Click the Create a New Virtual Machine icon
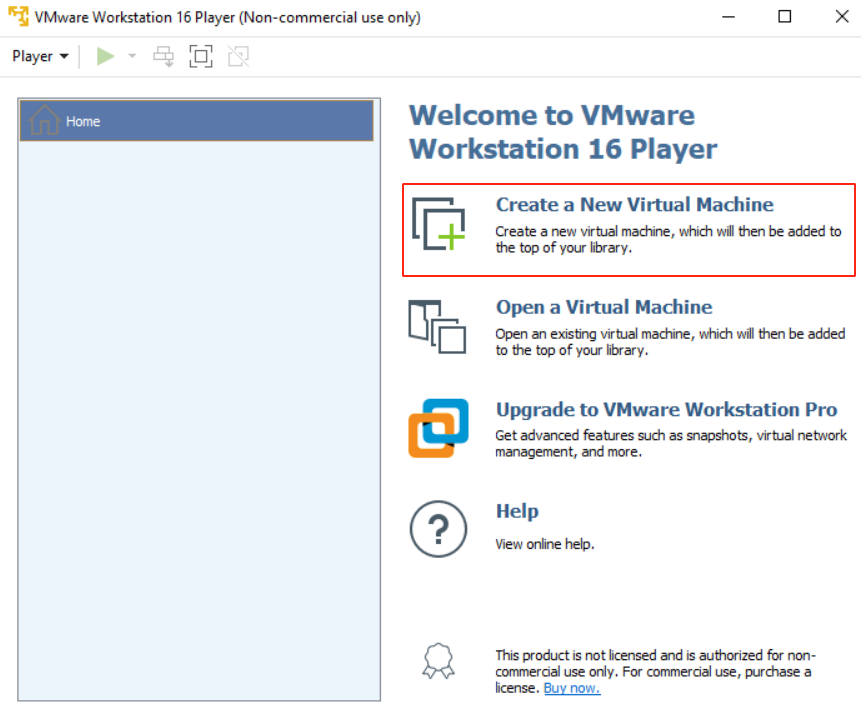Viewport: 861px width, 712px height. [439, 223]
